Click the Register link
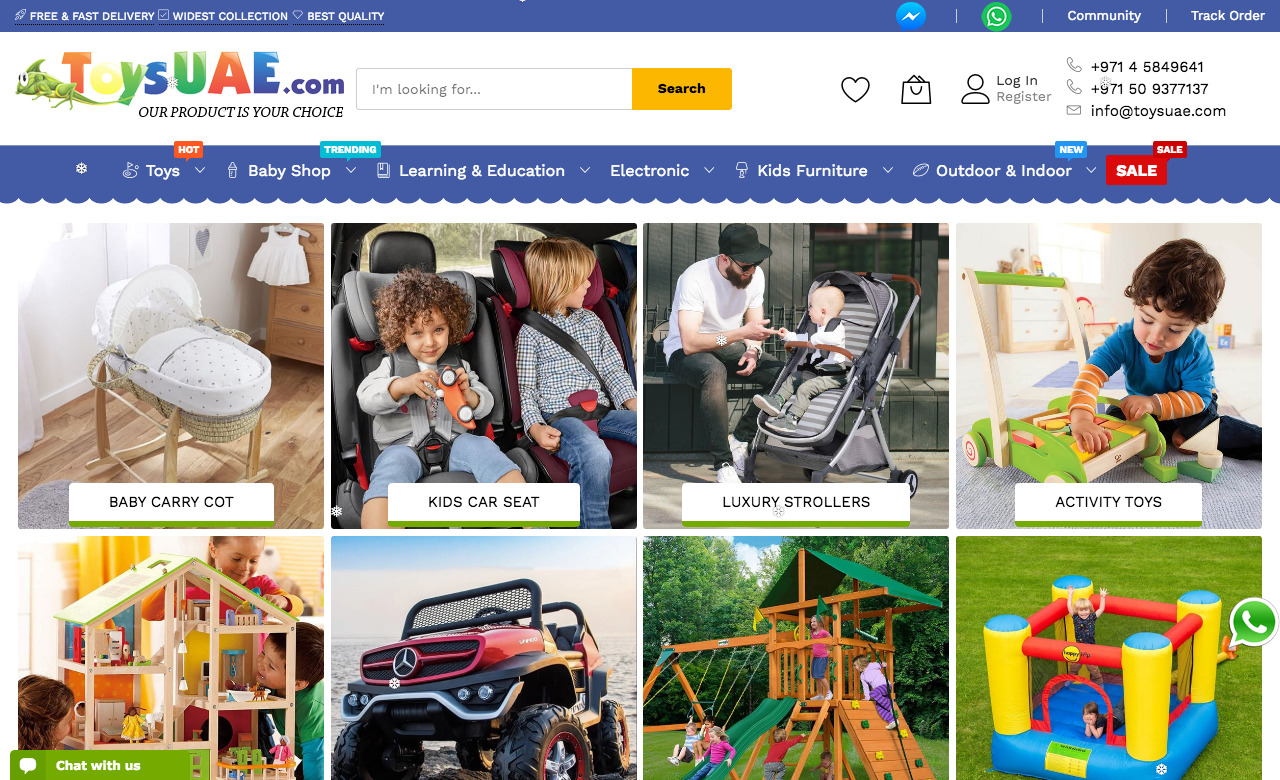The width and height of the screenshot is (1280, 780). (1024, 97)
